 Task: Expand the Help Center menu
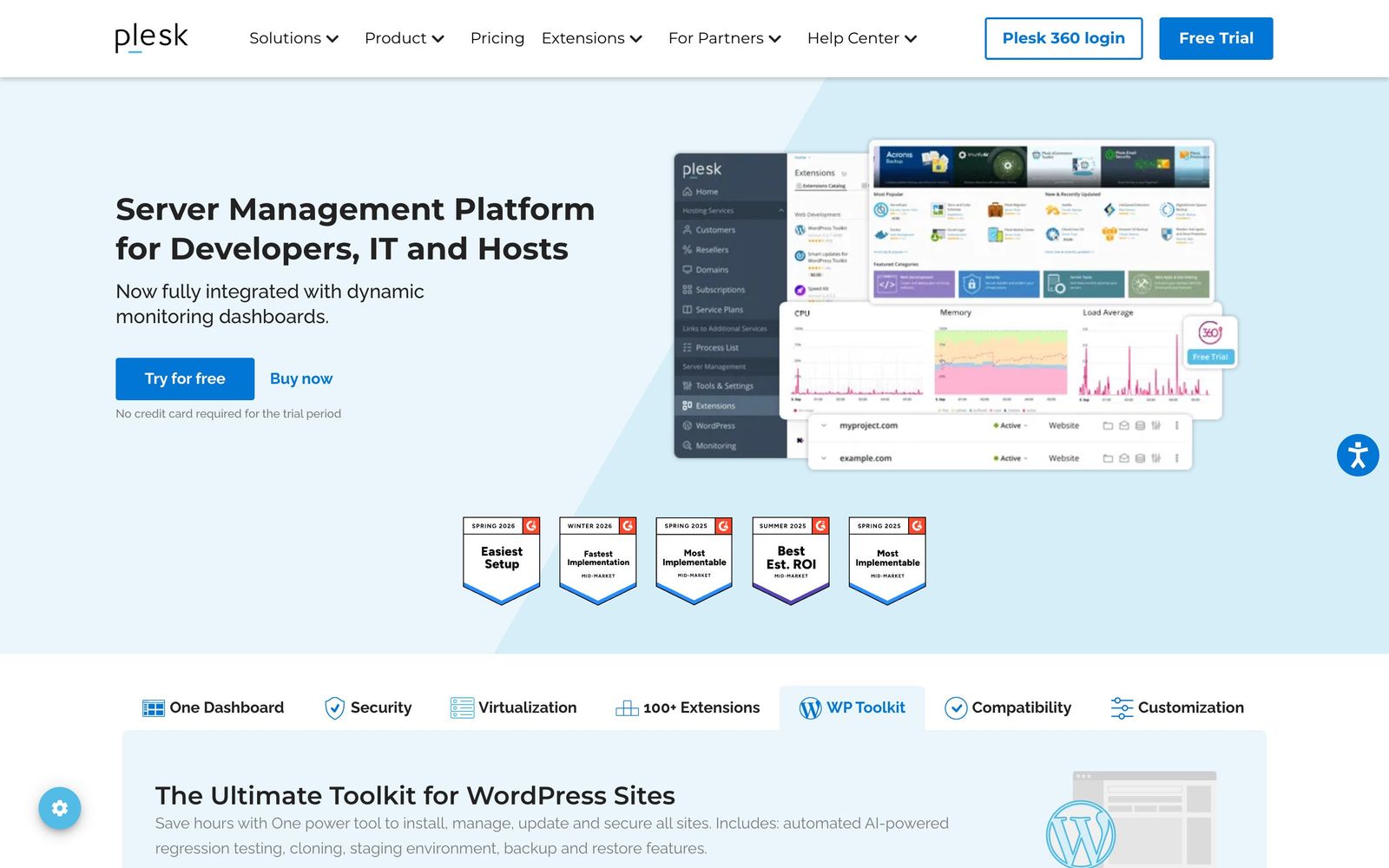862,38
